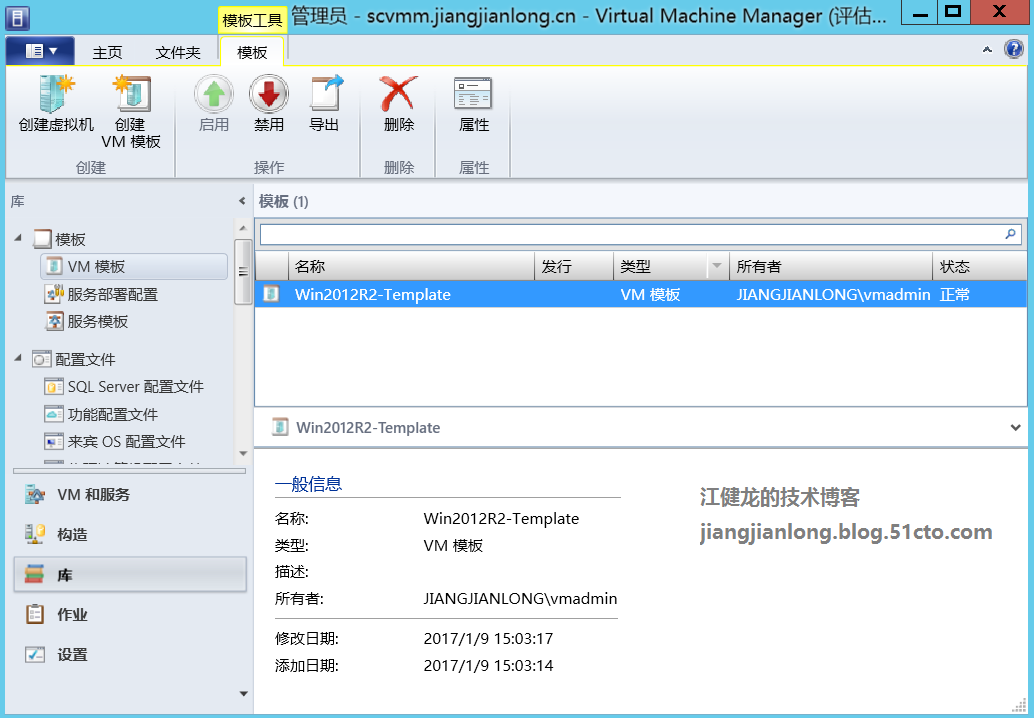This screenshot has height=718, width=1034.
Task: Open the blue application menu dropdown button
Action: tap(40, 51)
